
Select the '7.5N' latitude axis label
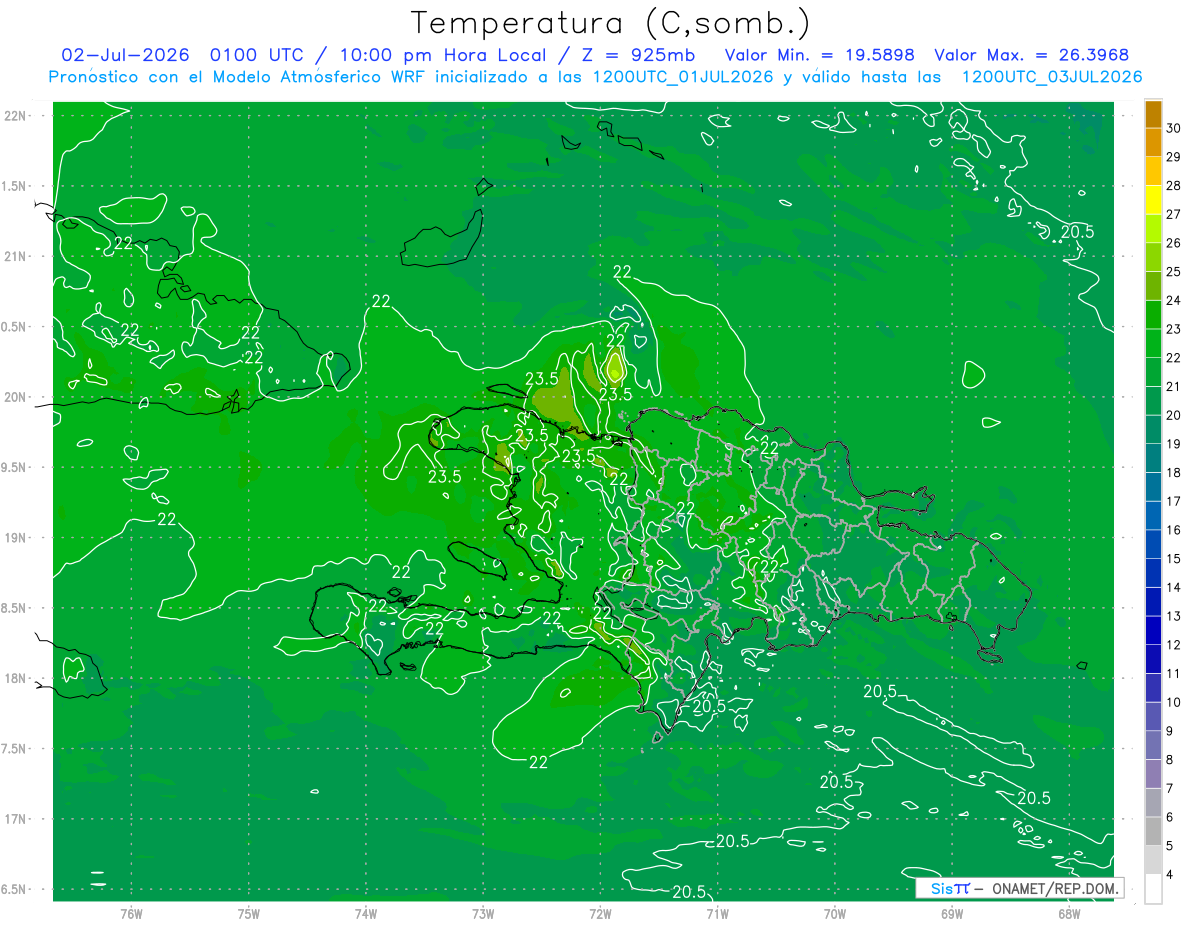pyautogui.click(x=15, y=749)
